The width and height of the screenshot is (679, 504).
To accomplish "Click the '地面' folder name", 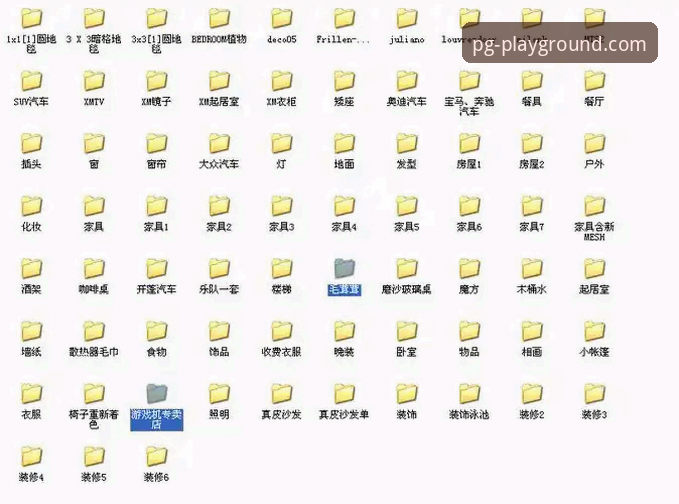I will click(x=344, y=164).
